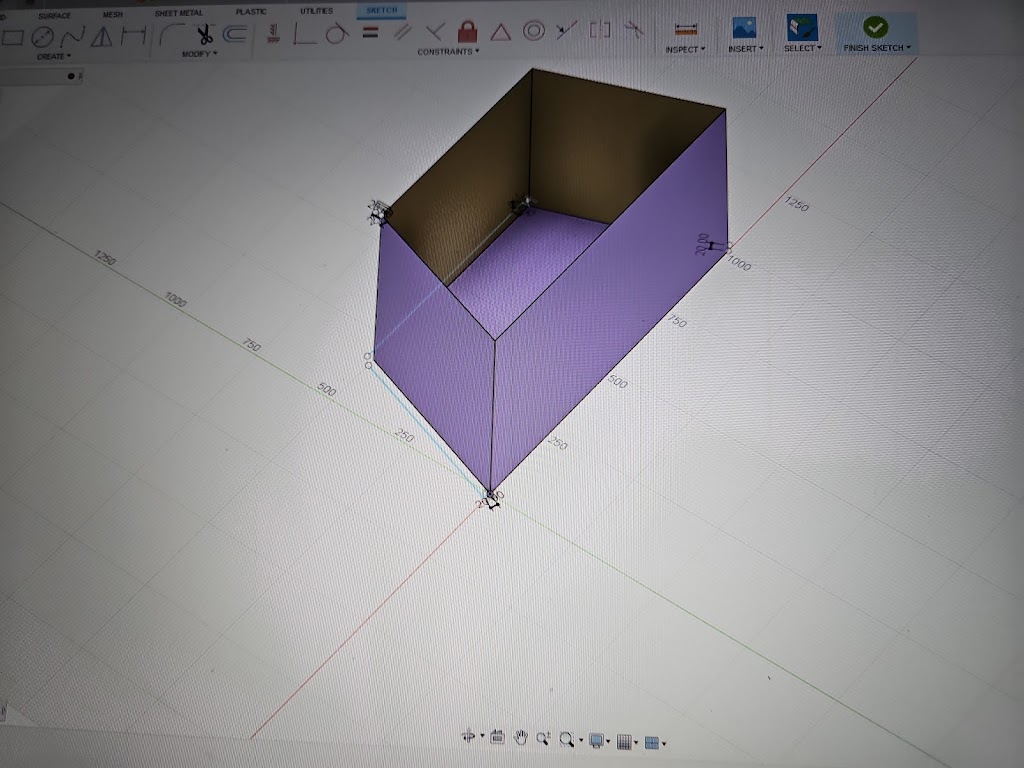Expand the INSPECT dropdown menu
1024x768 pixels.
tap(685, 49)
